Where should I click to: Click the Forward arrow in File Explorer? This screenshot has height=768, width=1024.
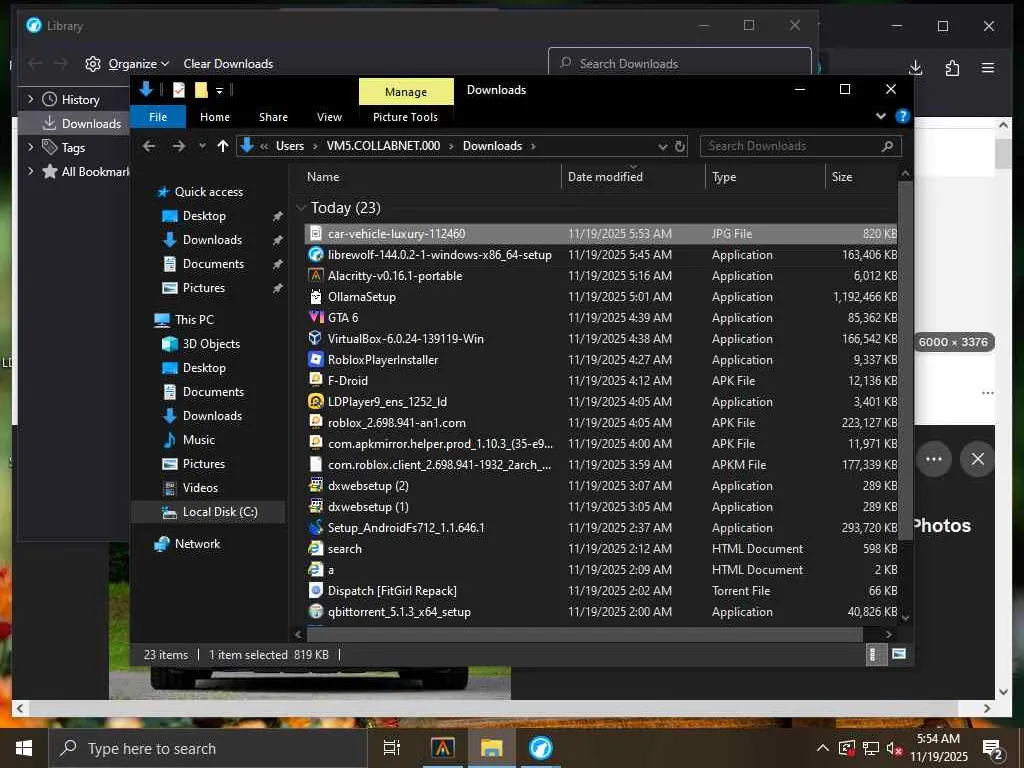point(178,146)
